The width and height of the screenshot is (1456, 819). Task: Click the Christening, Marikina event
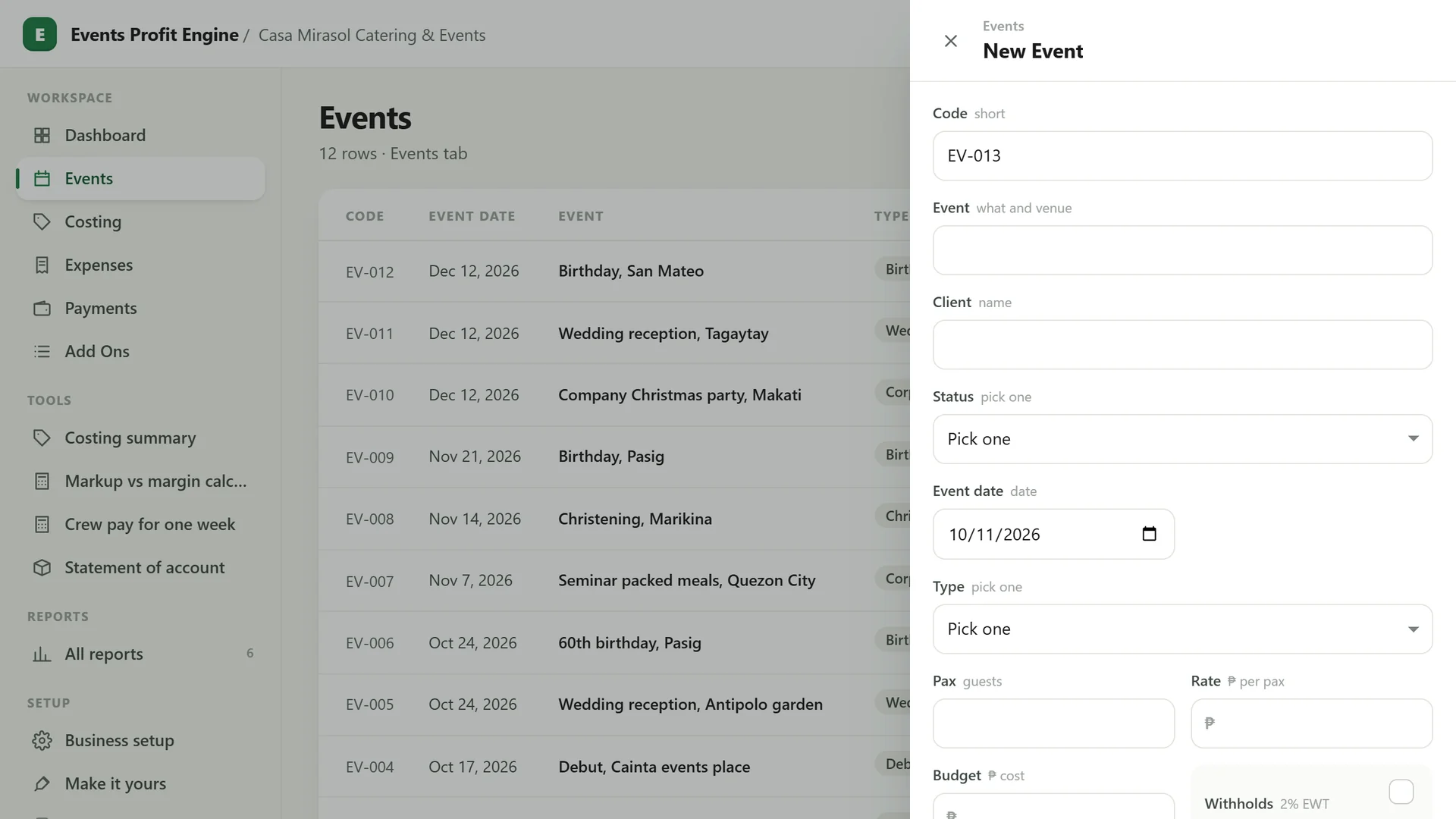point(635,519)
